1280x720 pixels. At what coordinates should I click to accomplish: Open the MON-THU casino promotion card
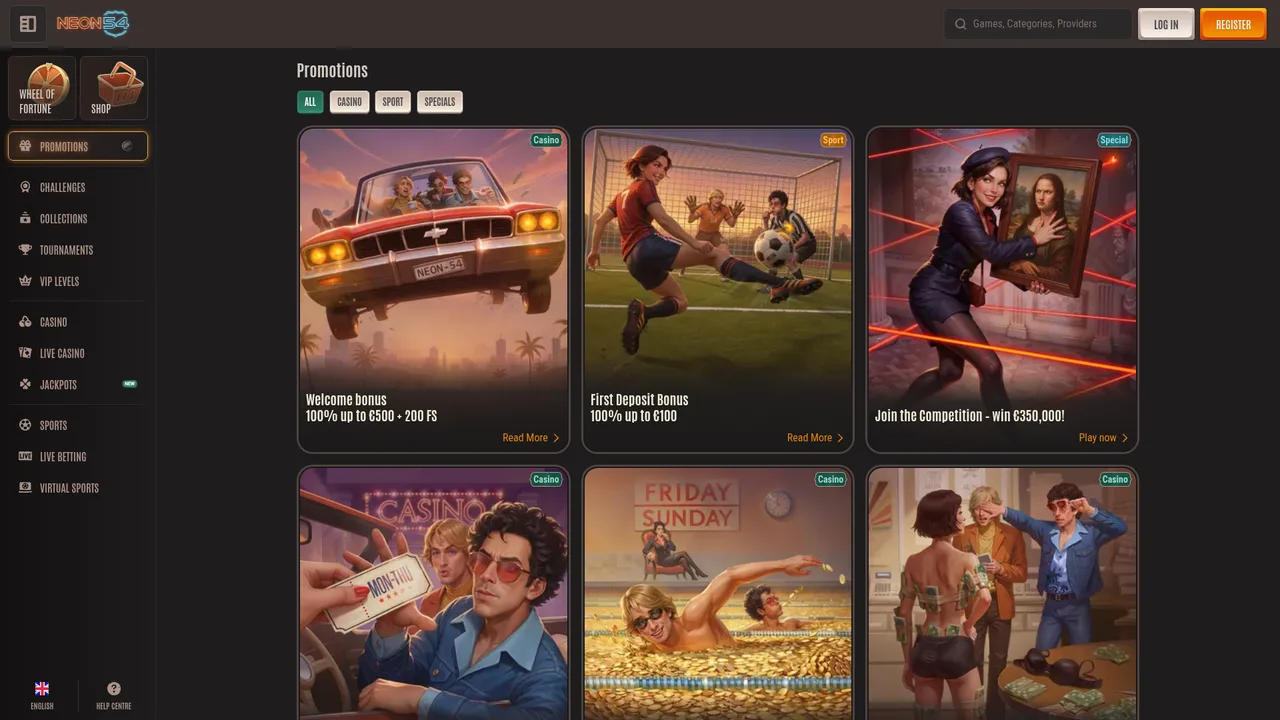click(x=433, y=594)
